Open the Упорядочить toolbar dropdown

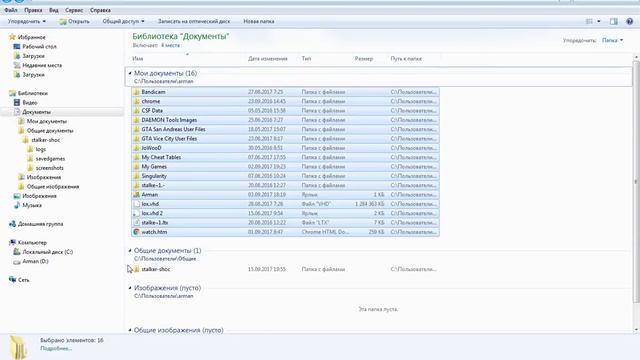(x=27, y=21)
